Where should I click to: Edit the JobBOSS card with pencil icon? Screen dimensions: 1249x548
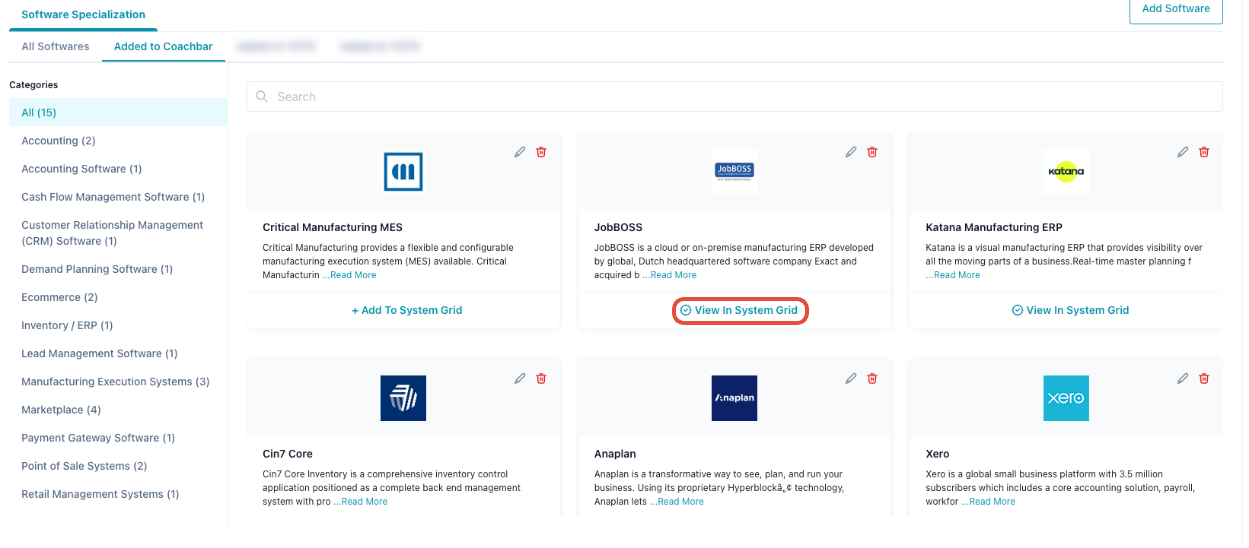pyautogui.click(x=851, y=152)
